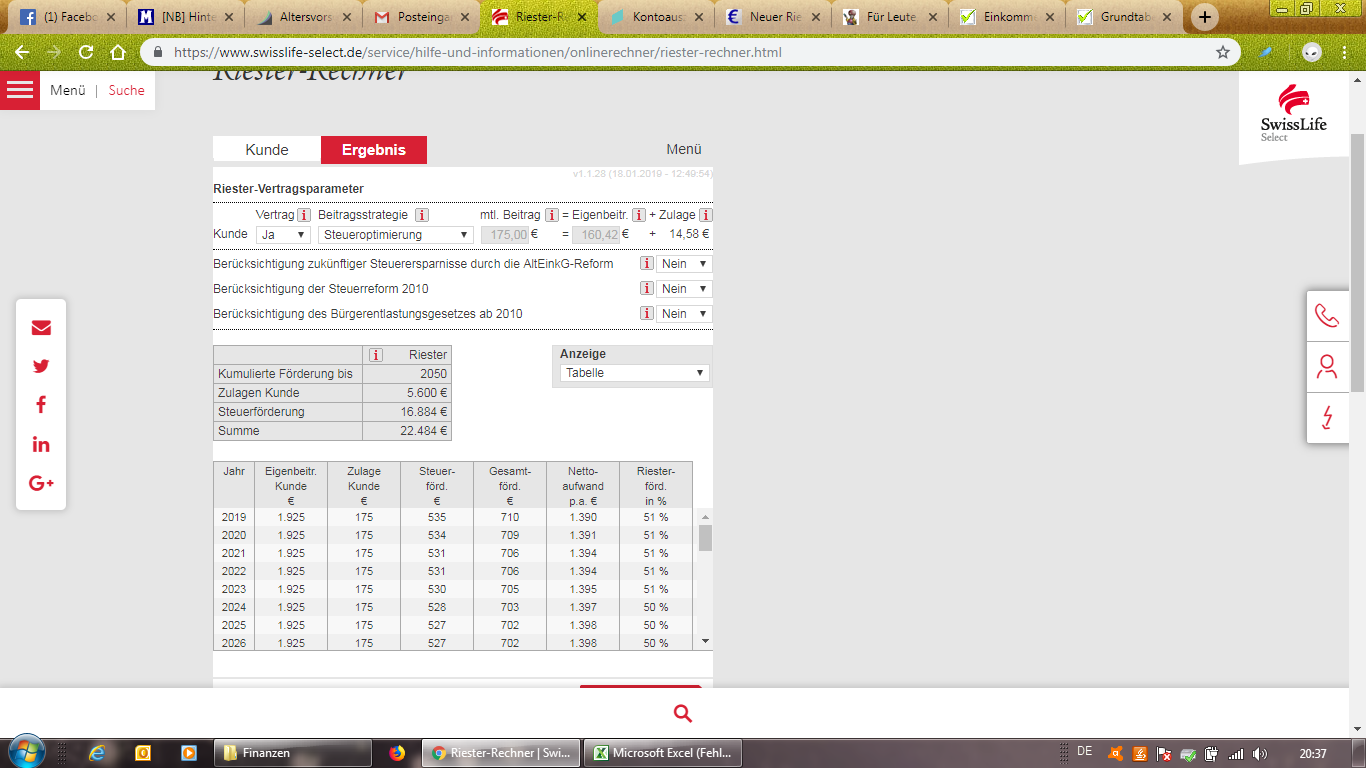This screenshot has height=768, width=1366.
Task: Click the mtl. Beitrag 175,00 field
Action: 505,234
